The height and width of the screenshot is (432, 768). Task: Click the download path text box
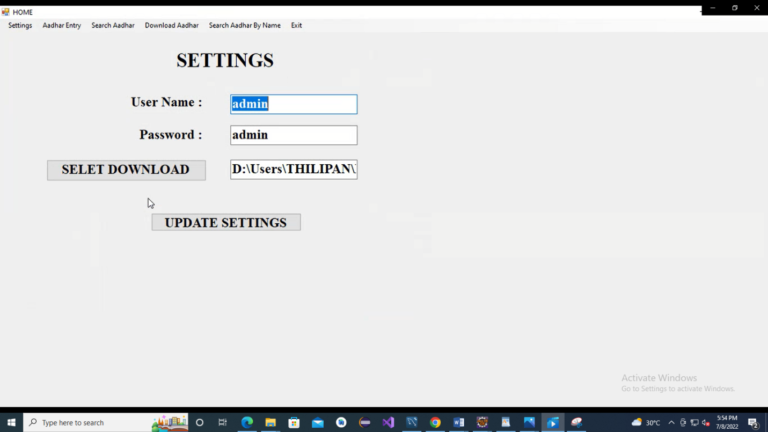[x=293, y=170]
